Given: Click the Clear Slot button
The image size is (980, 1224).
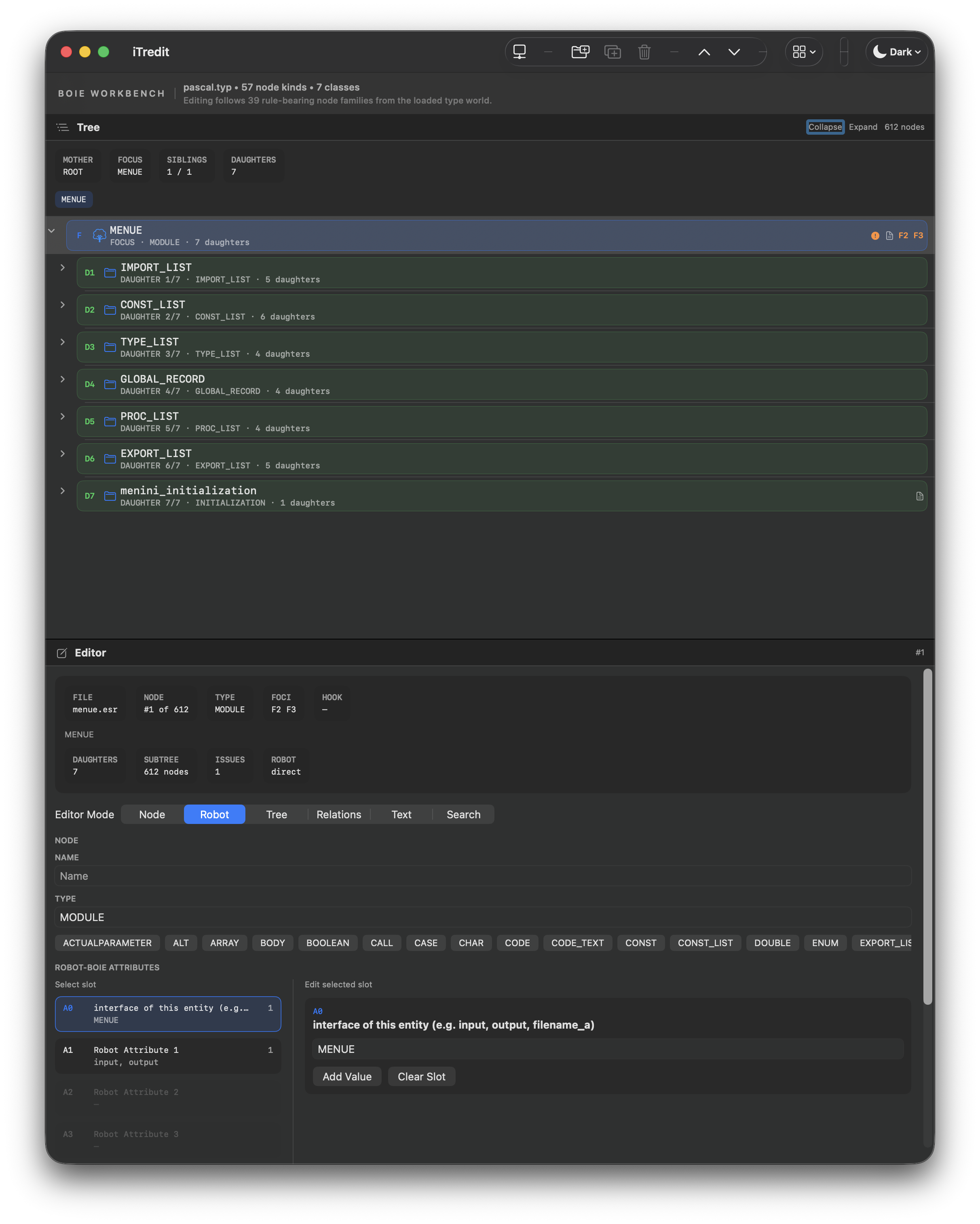Looking at the screenshot, I should pos(422,1076).
